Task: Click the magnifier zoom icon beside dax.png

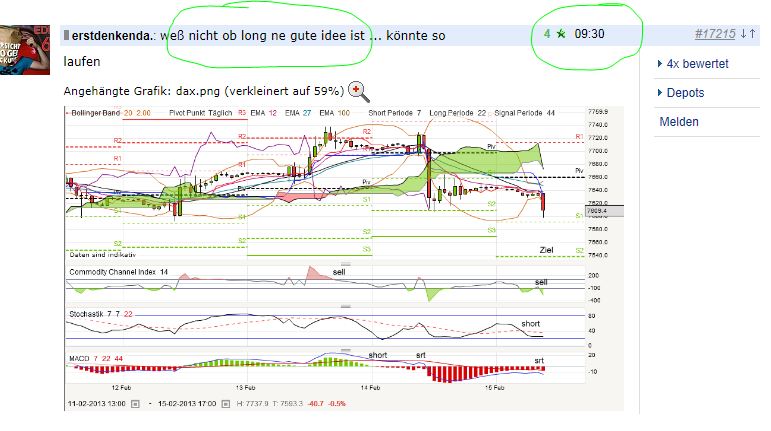Action: tap(358, 91)
